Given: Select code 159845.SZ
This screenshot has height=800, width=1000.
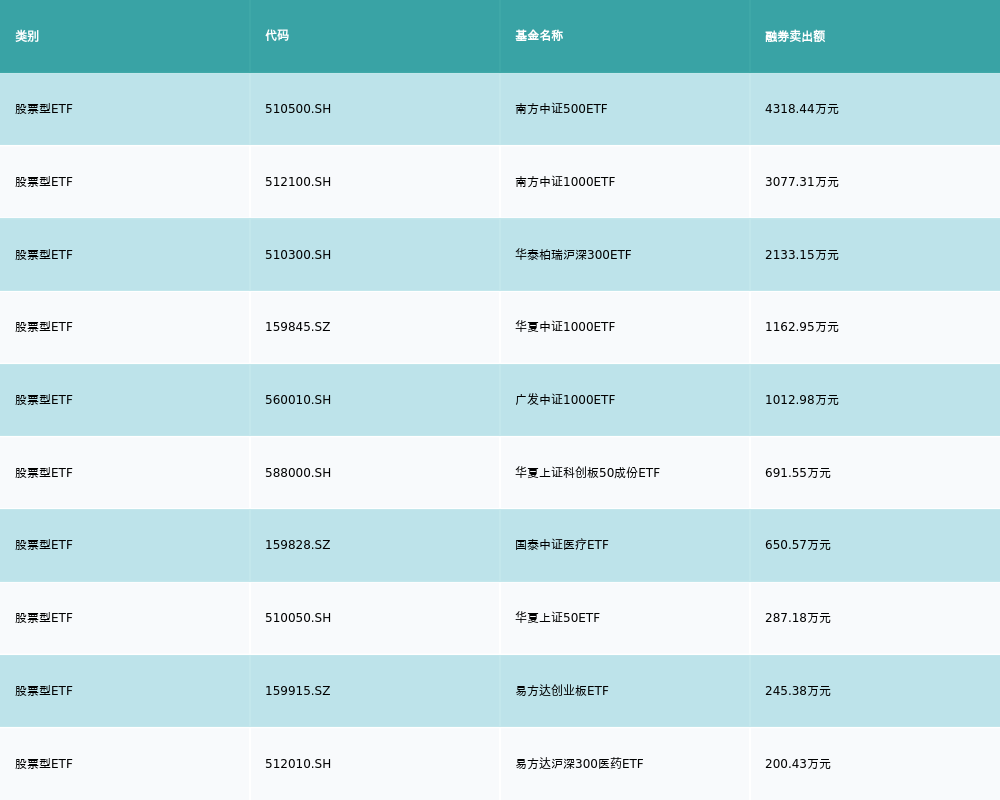Looking at the screenshot, I should (297, 327).
